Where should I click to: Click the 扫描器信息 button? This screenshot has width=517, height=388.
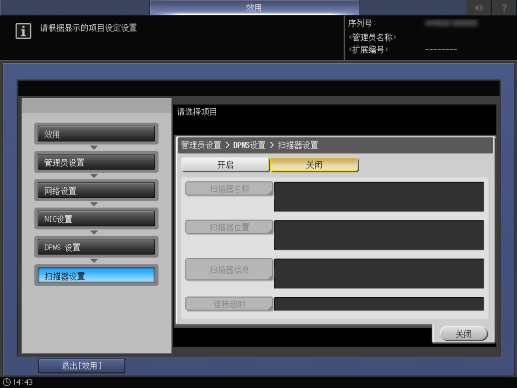pyautogui.click(x=229, y=269)
